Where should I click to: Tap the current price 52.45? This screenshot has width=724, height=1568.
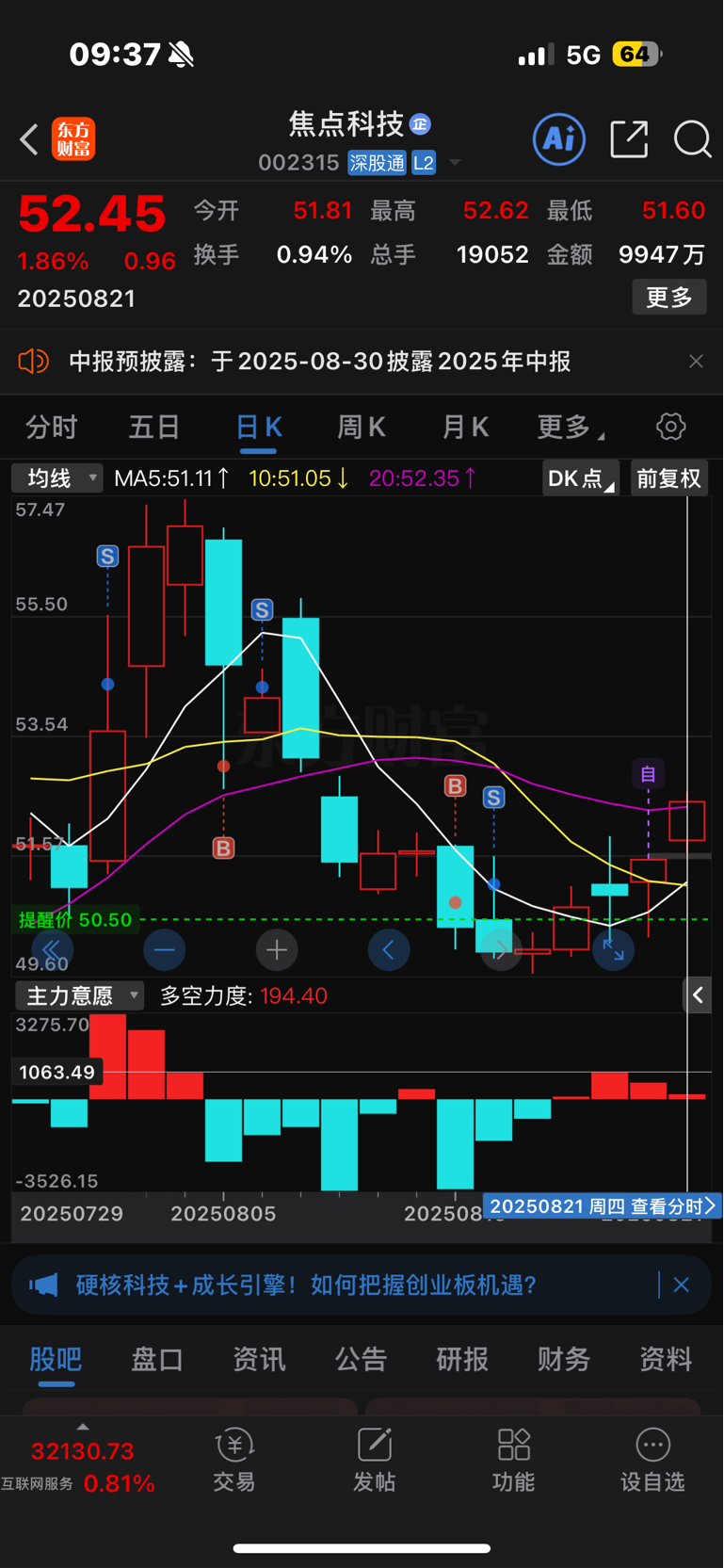pyautogui.click(x=92, y=214)
